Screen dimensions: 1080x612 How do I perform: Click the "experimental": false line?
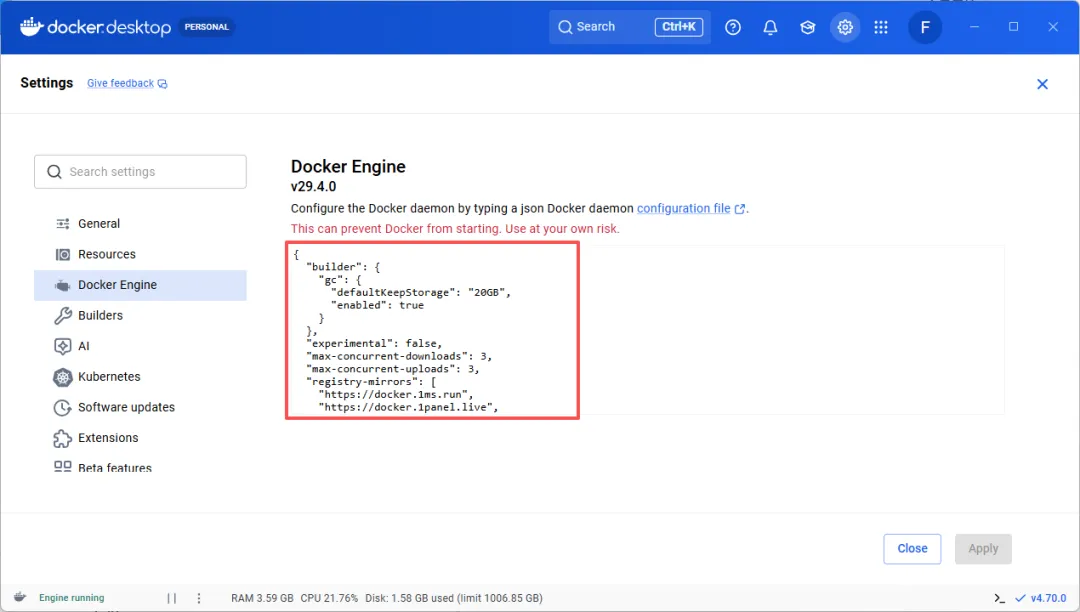coord(374,344)
